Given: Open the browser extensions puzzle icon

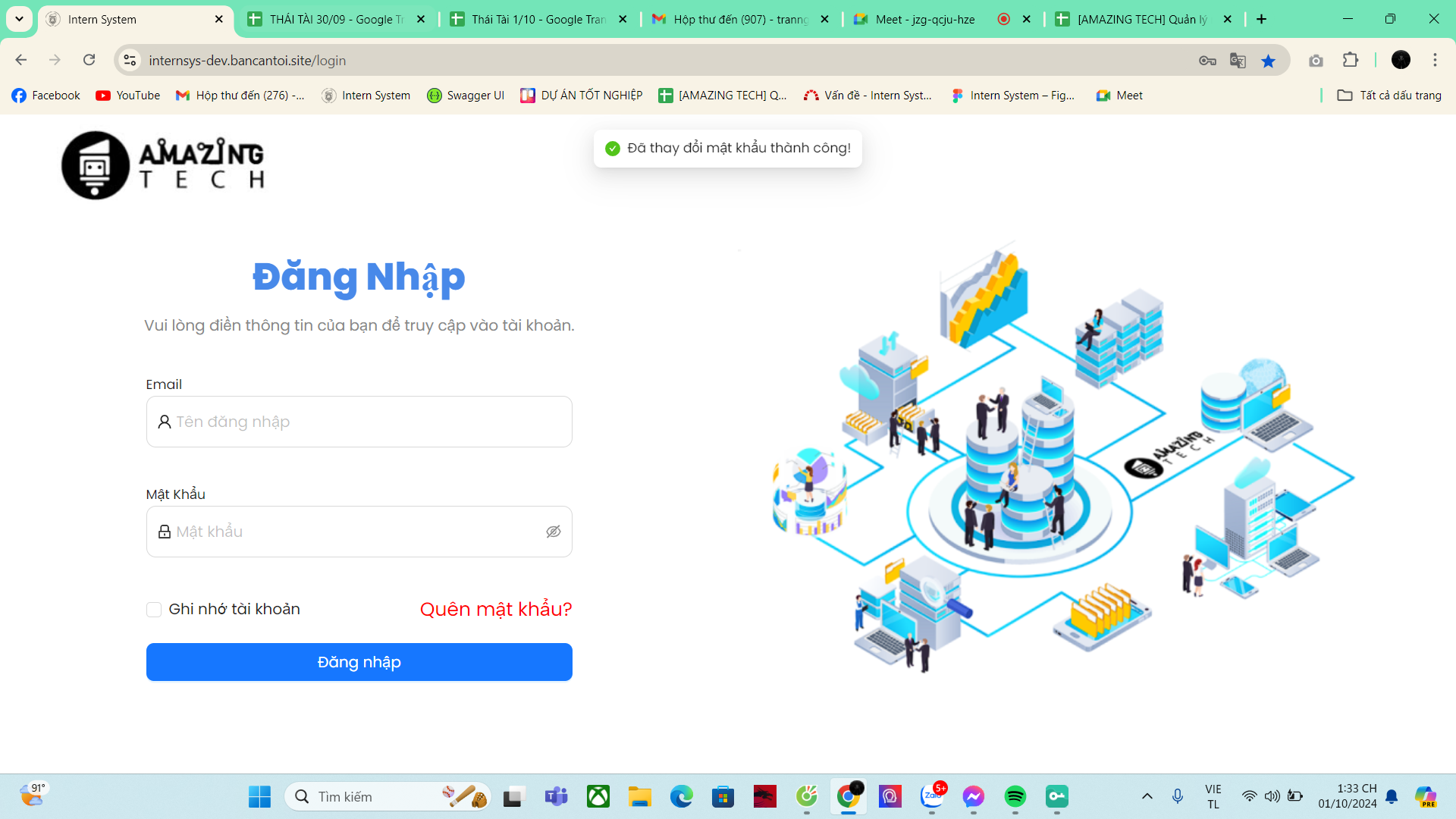Looking at the screenshot, I should (x=1351, y=60).
